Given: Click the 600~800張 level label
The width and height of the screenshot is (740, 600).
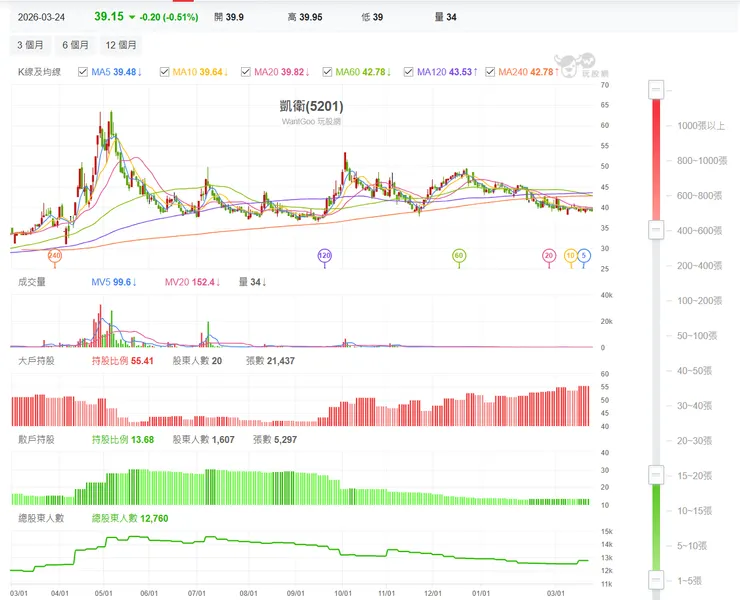Looking at the screenshot, I should (x=699, y=195).
